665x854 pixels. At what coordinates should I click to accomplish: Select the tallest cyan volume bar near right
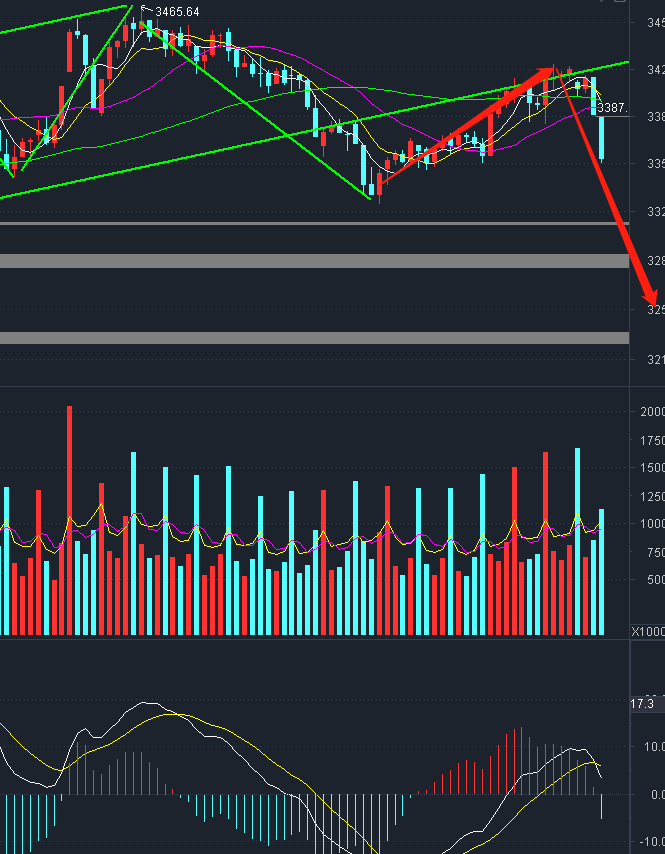pos(578,541)
